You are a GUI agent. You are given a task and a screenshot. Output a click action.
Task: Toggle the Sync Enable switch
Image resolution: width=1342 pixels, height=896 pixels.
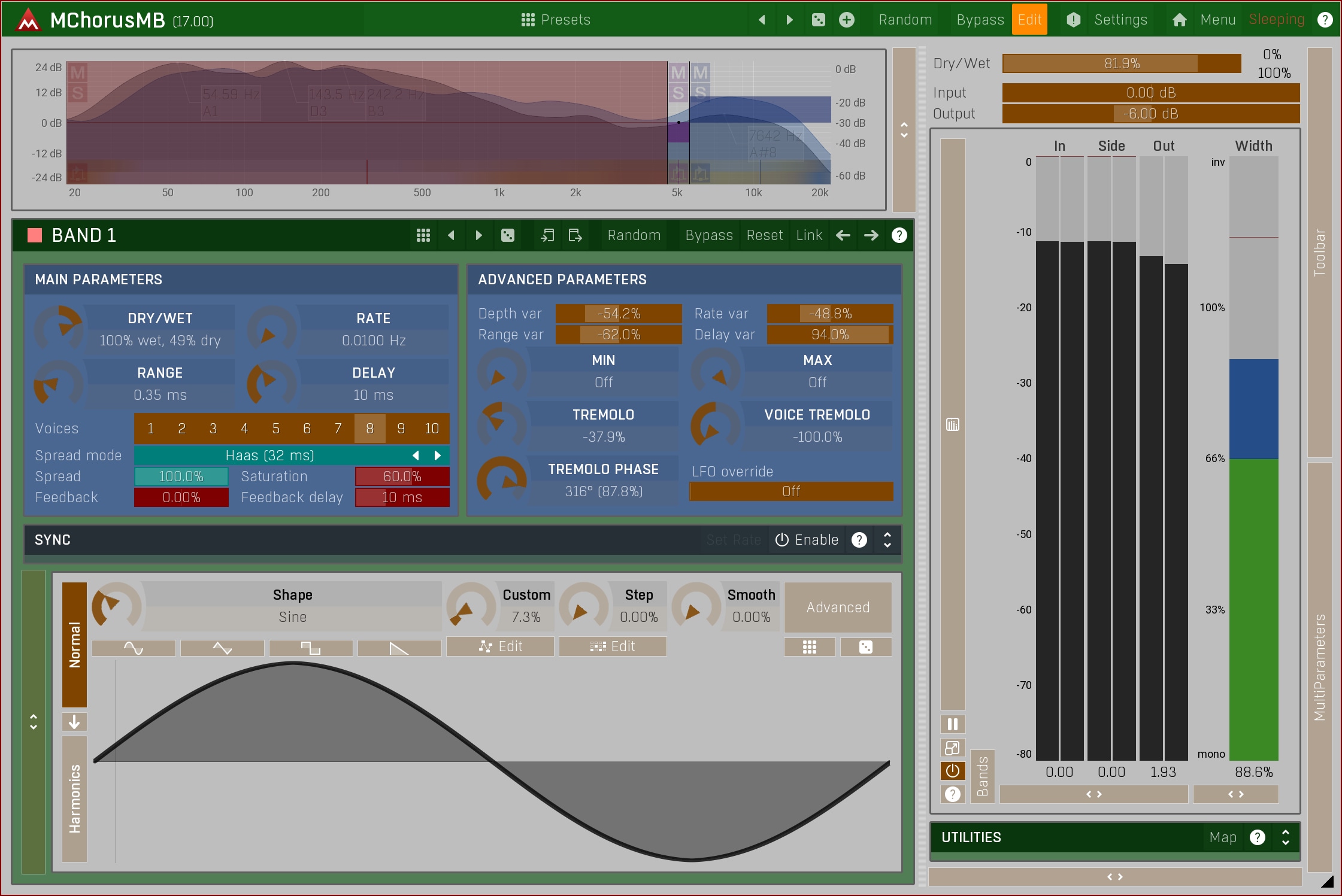pyautogui.click(x=807, y=540)
